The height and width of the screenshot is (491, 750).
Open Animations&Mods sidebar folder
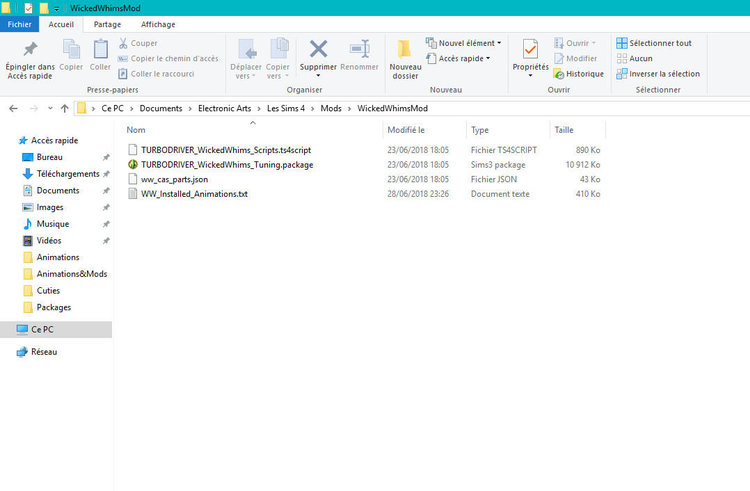72,274
